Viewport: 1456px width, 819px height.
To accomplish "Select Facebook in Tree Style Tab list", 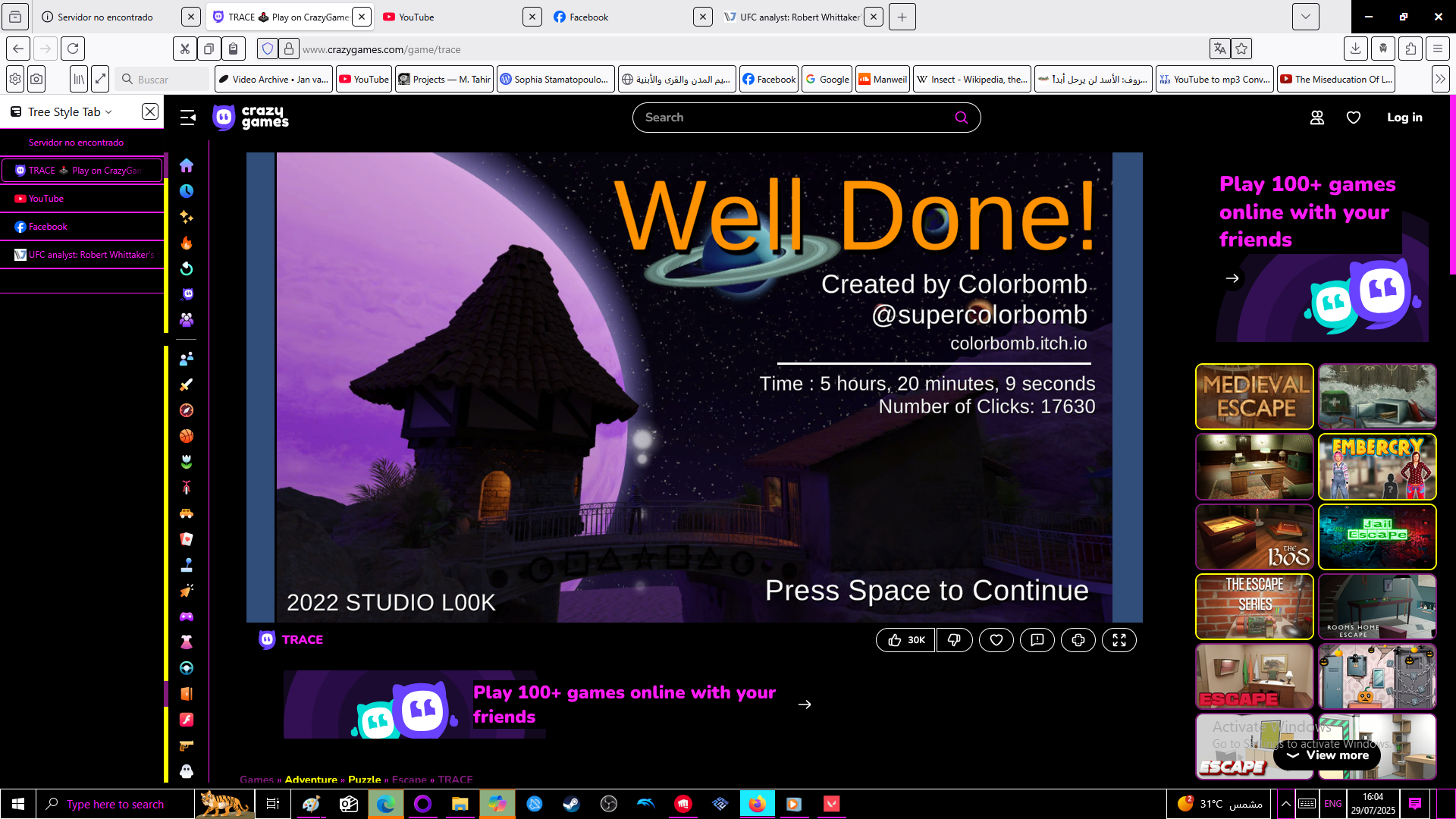I will 82,227.
